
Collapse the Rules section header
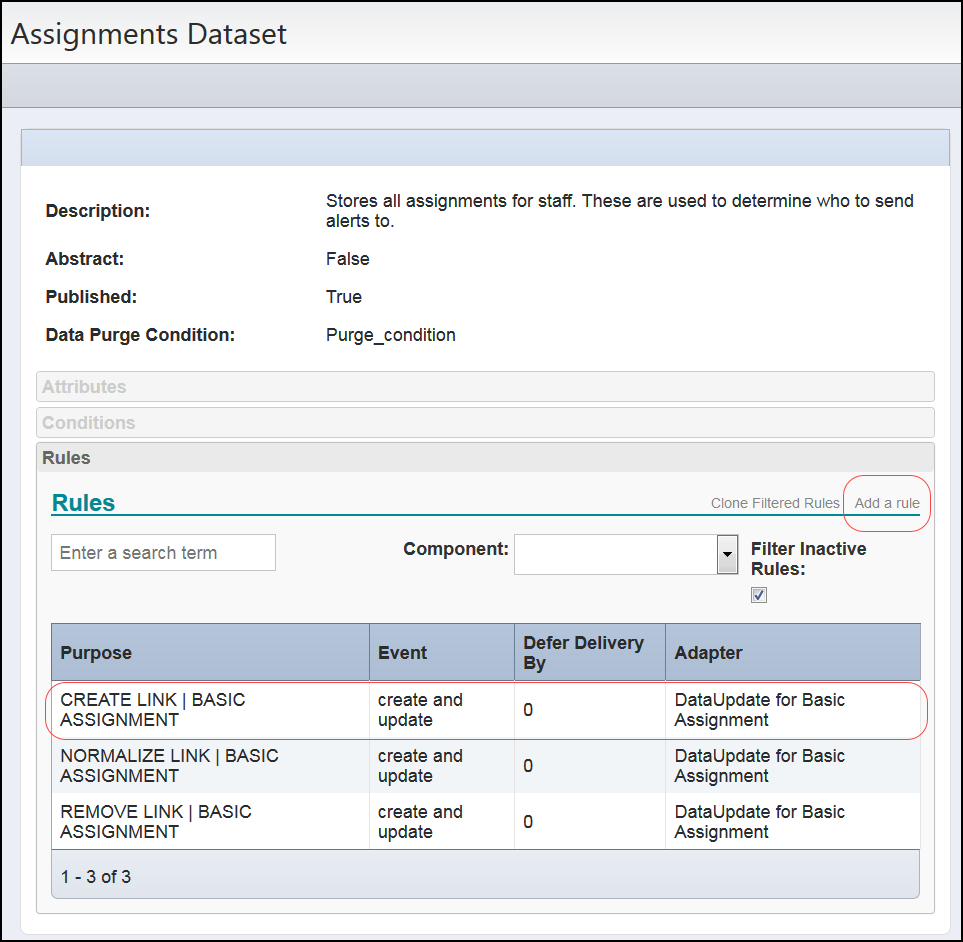point(485,457)
